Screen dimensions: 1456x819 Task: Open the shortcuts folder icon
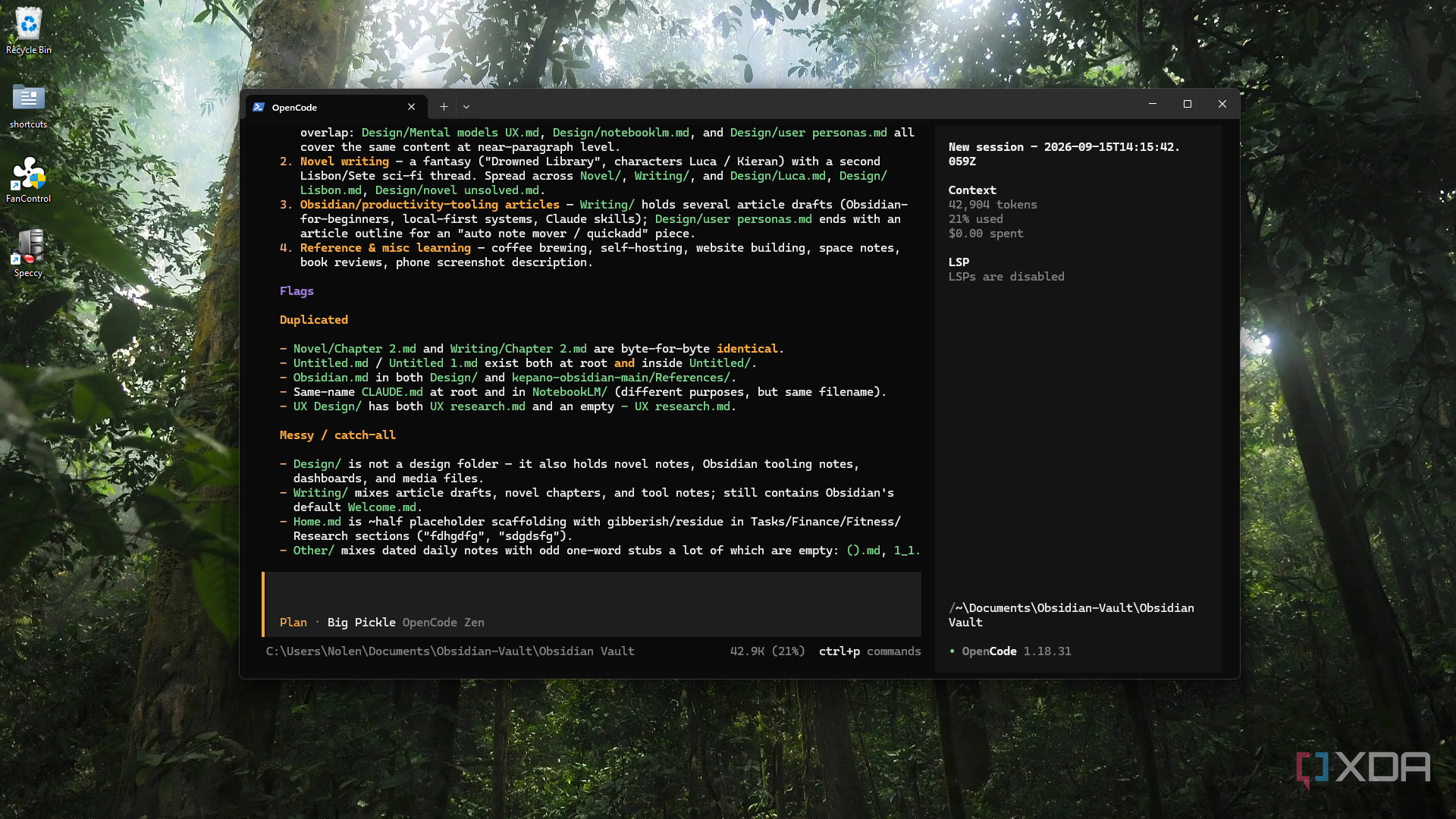[x=29, y=105]
